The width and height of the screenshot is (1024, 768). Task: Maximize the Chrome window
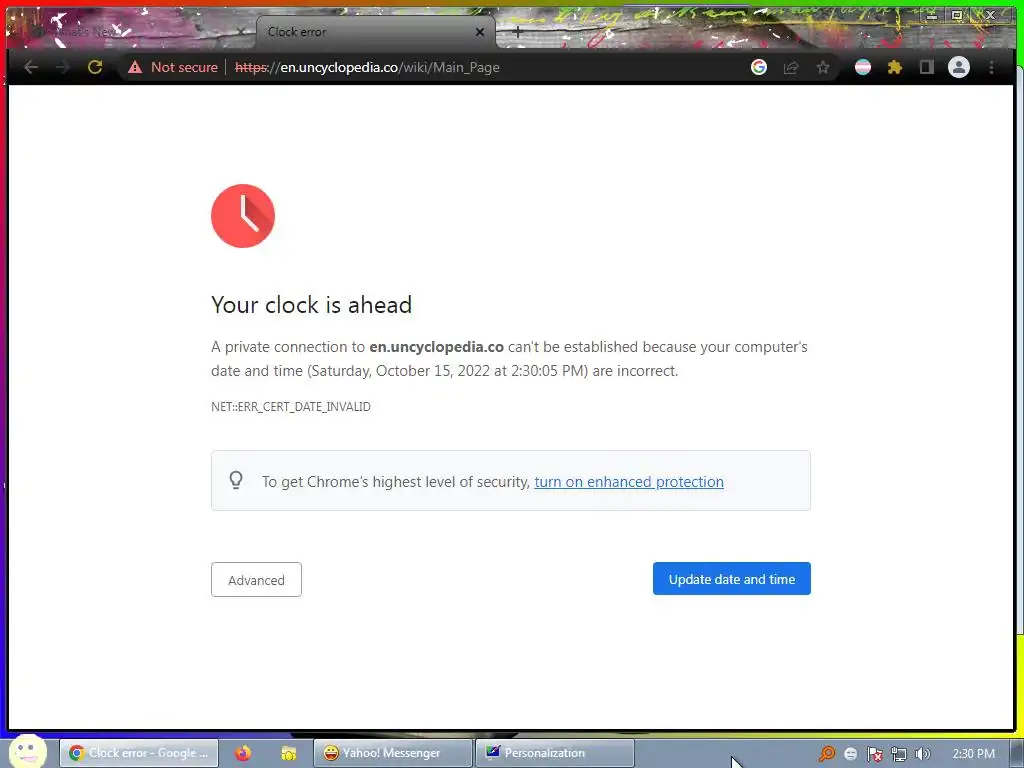coord(957,14)
